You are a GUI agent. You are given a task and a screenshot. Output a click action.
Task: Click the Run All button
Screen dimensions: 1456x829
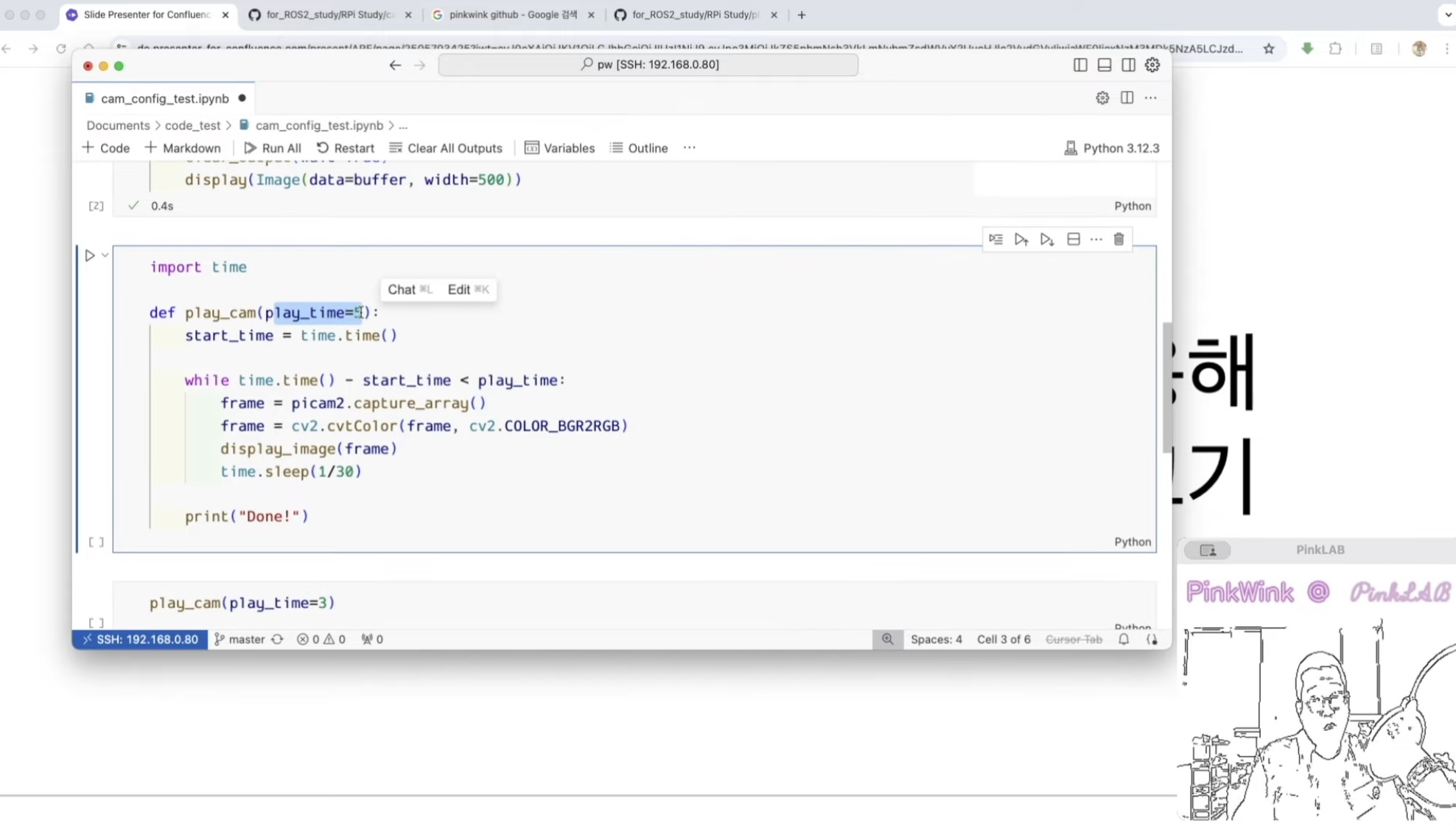(x=273, y=148)
